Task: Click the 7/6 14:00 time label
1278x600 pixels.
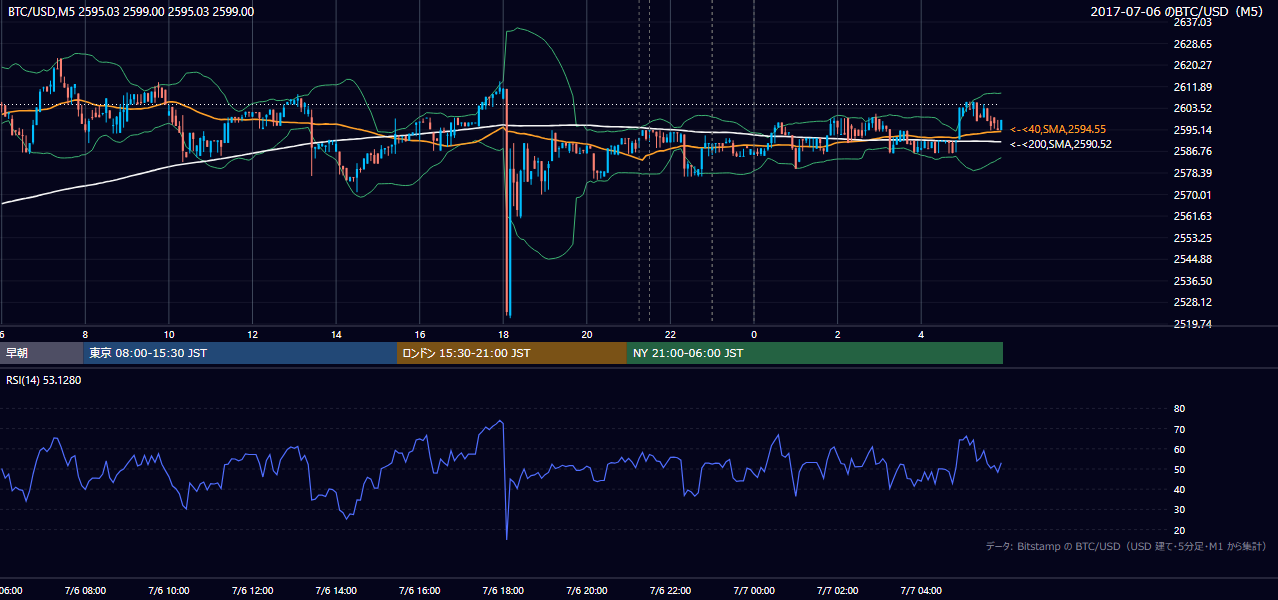Action: click(336, 591)
